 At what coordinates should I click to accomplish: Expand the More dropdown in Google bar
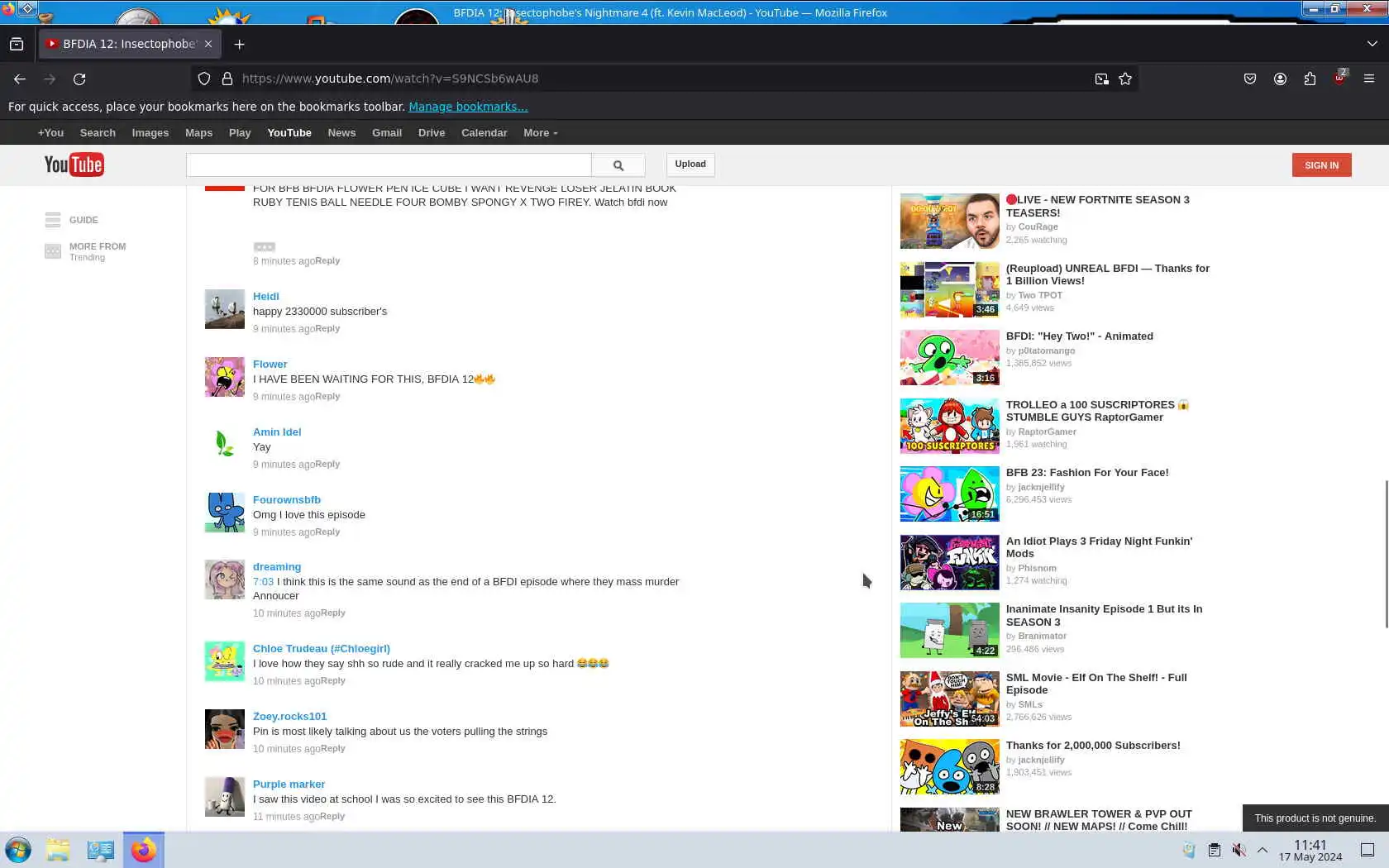click(541, 133)
